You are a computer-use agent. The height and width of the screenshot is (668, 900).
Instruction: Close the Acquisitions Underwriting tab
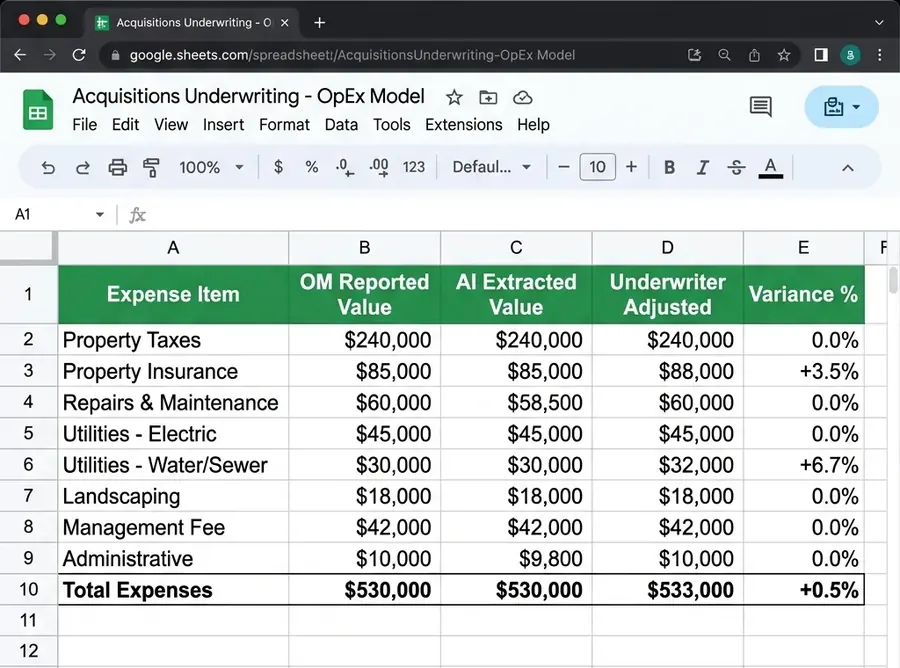(285, 23)
